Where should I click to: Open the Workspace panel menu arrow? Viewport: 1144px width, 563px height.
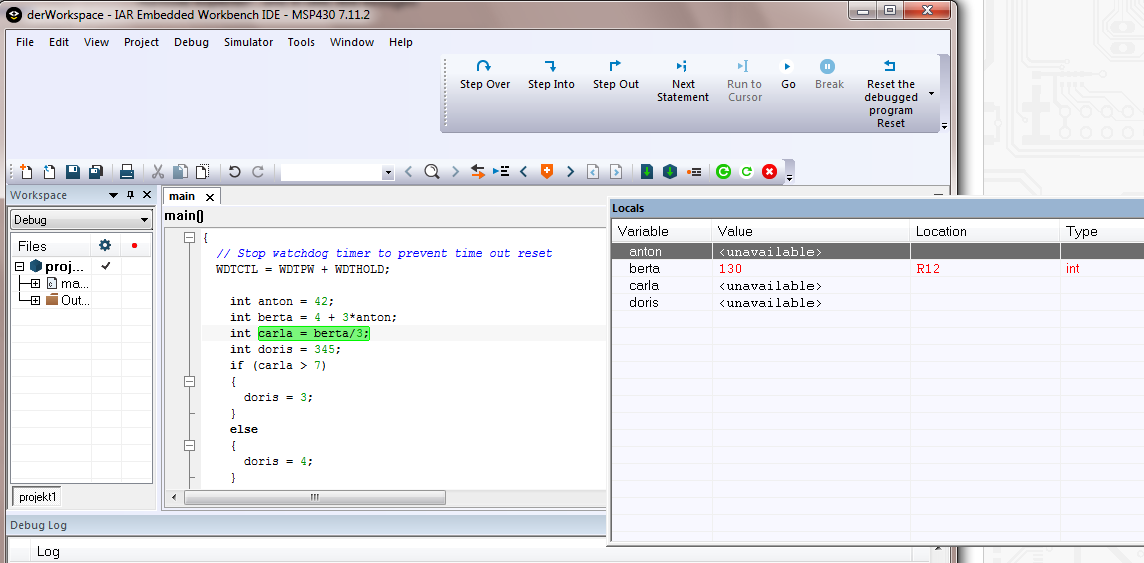click(113, 195)
